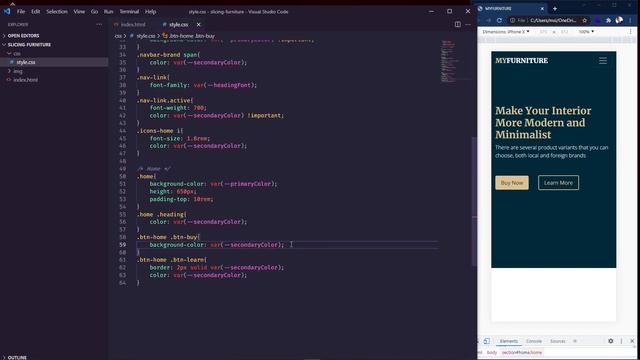The width and height of the screenshot is (640, 360).
Task: Open the Edit menu
Action: click(36, 11)
